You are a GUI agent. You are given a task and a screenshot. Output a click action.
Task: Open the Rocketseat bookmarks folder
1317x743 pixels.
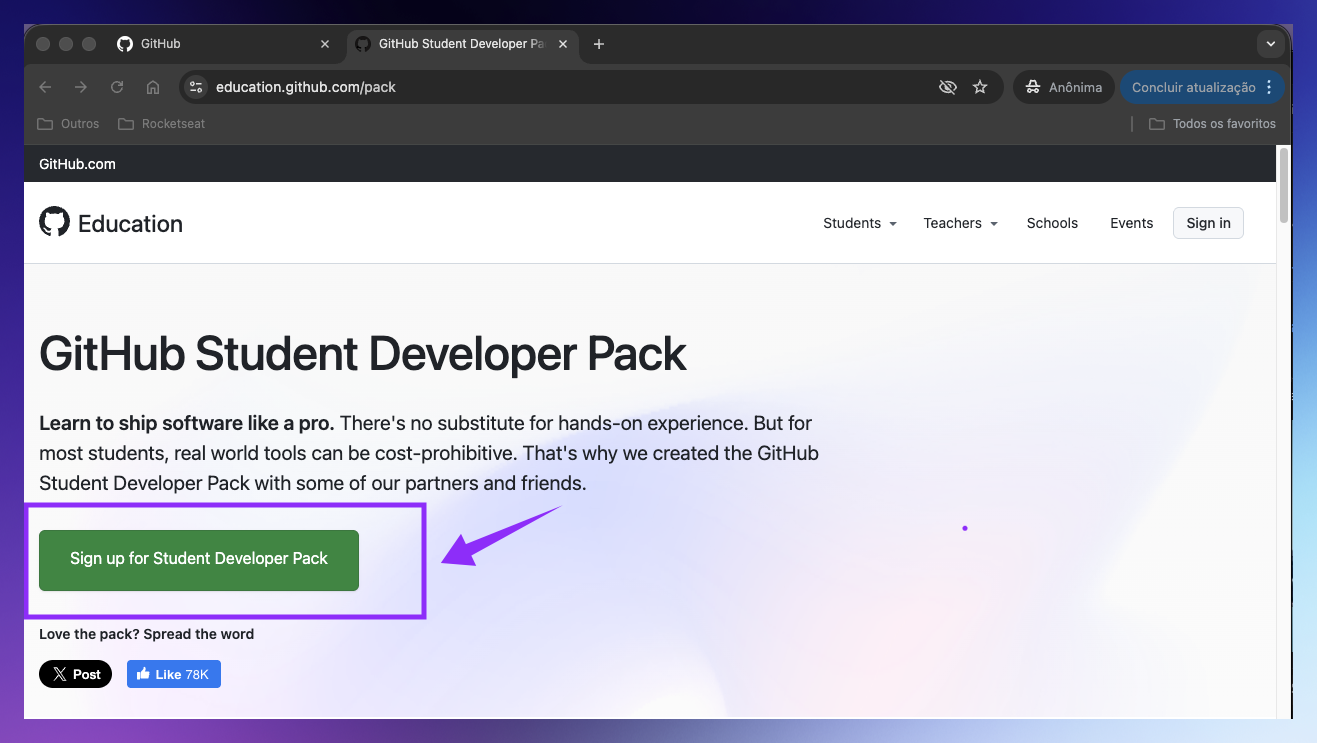click(161, 124)
